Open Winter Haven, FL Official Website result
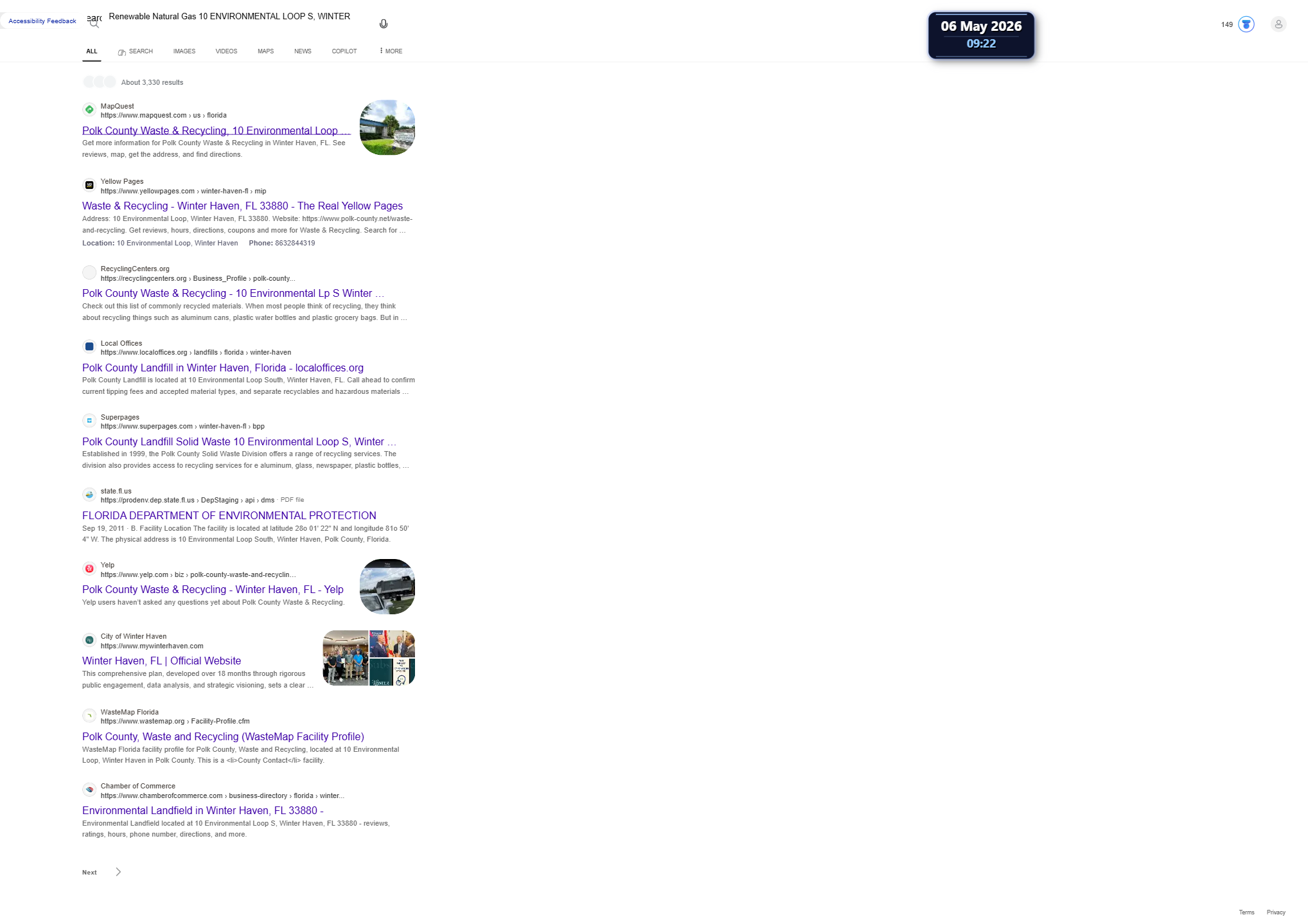1308x924 pixels. click(162, 661)
